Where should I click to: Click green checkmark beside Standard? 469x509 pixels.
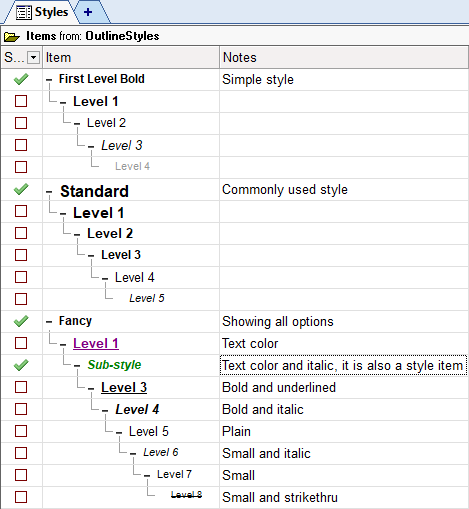(21, 189)
